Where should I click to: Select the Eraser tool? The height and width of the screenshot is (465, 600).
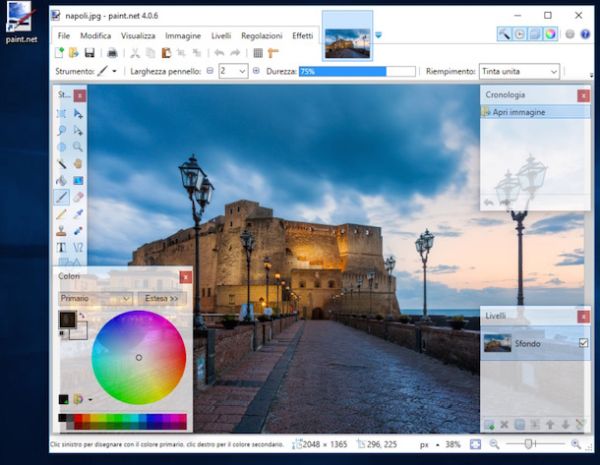[78, 197]
